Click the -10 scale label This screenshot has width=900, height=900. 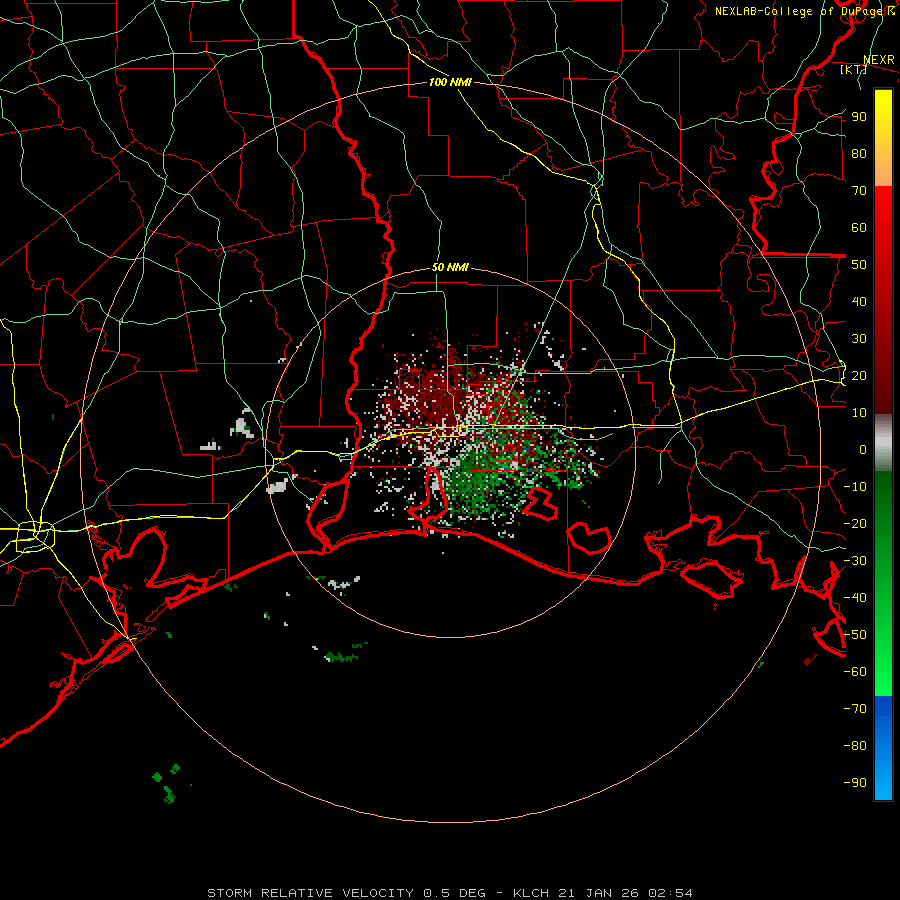[855, 487]
